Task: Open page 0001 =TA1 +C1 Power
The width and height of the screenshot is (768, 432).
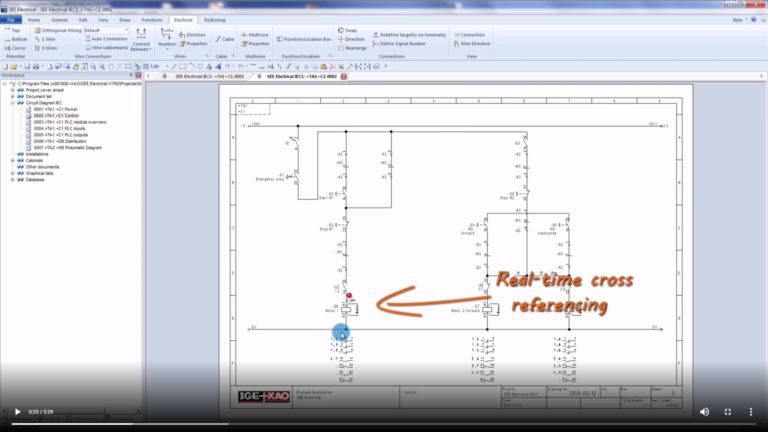Action: [x=55, y=109]
